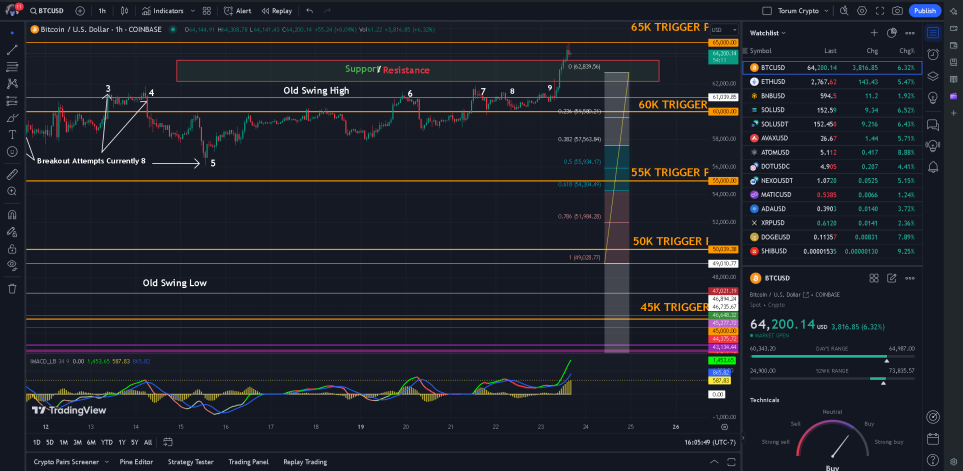Image resolution: width=963 pixels, height=471 pixels.
Task: Expand the Crypto Pairs Screener dropdown
Action: (106, 462)
